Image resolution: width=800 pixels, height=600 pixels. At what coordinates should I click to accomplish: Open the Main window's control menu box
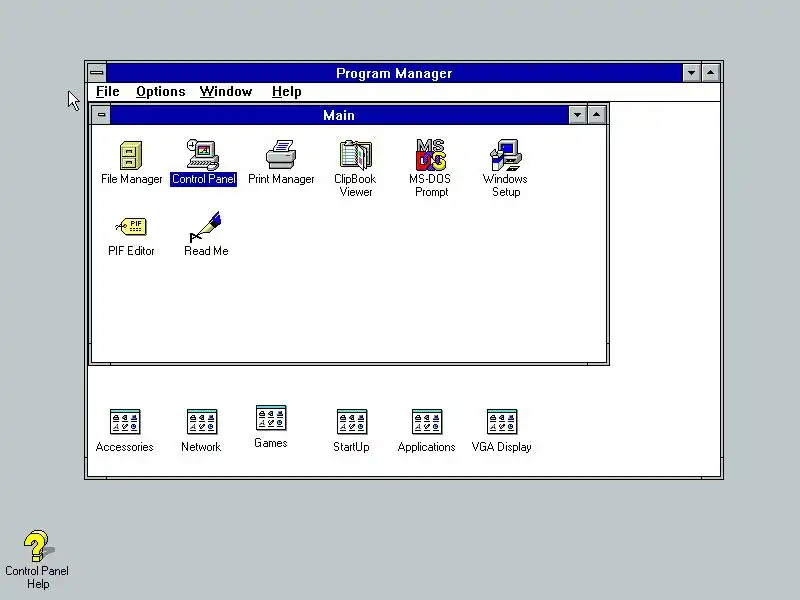point(101,115)
